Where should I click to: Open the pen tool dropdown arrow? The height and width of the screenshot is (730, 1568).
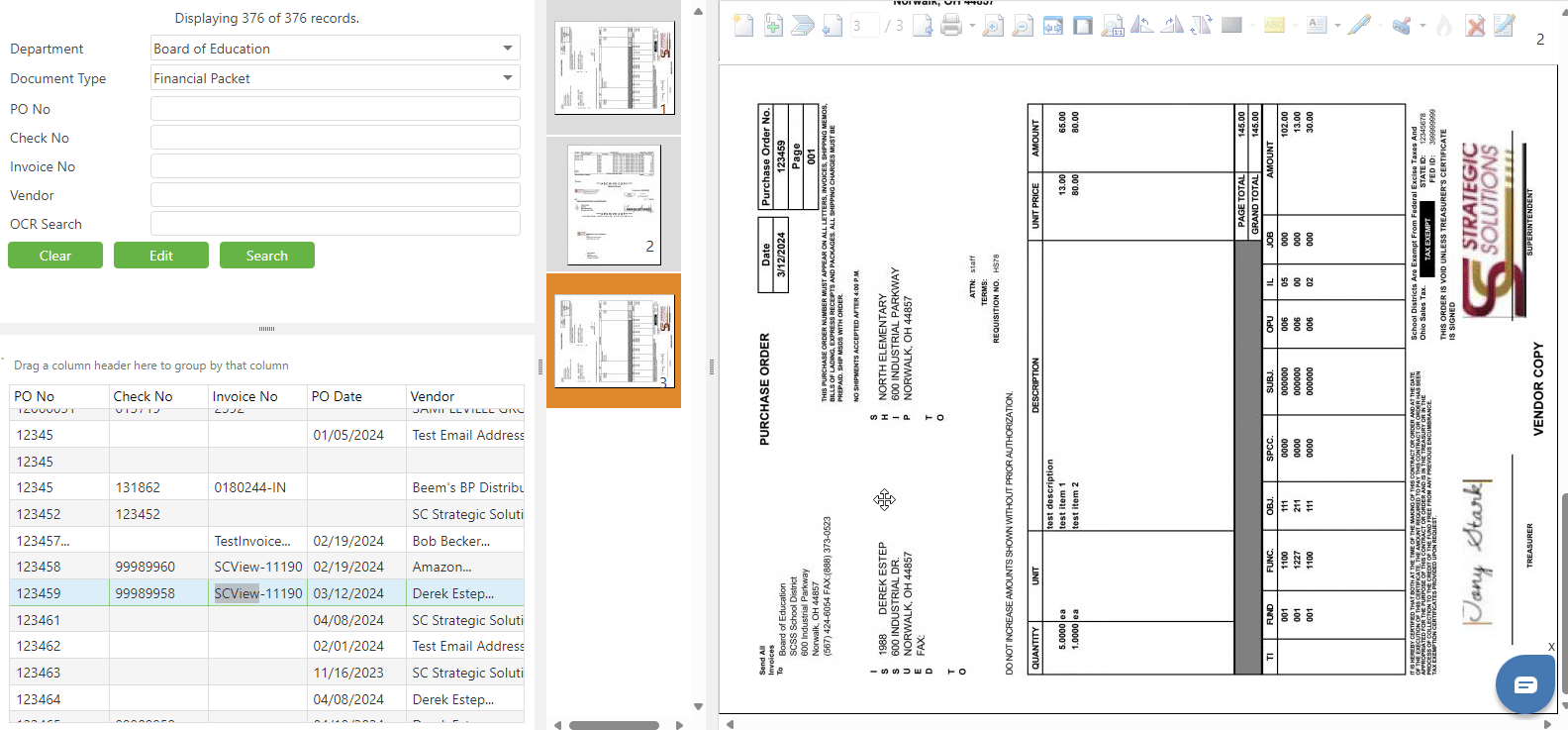click(1380, 26)
